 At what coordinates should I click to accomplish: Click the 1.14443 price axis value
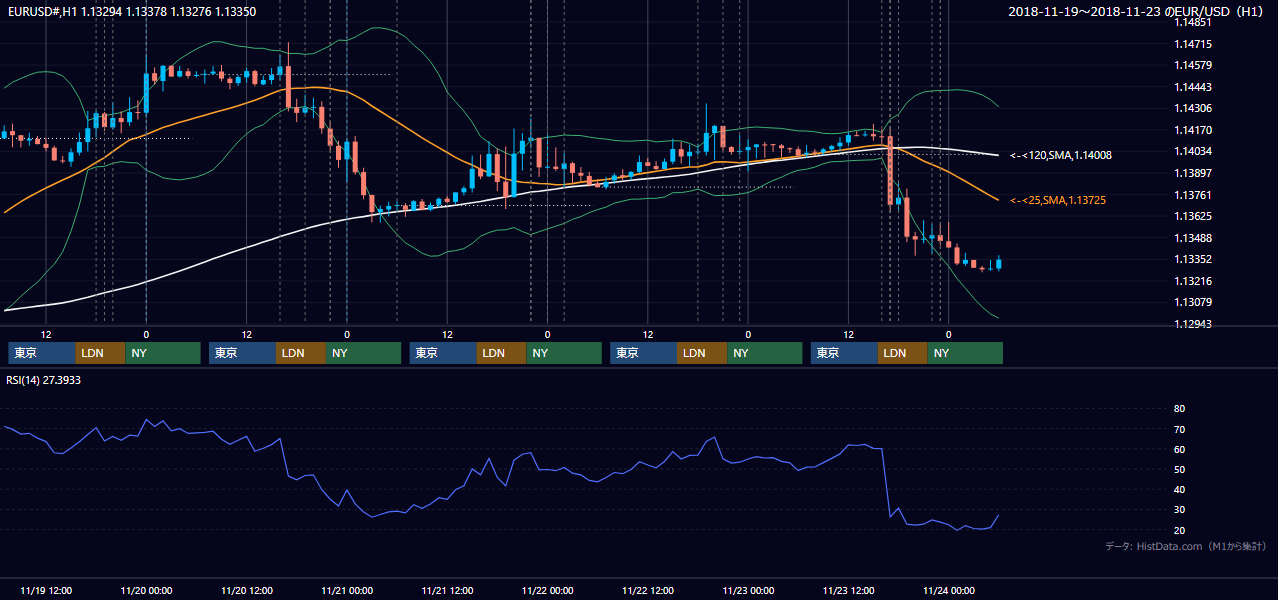click(x=1194, y=87)
